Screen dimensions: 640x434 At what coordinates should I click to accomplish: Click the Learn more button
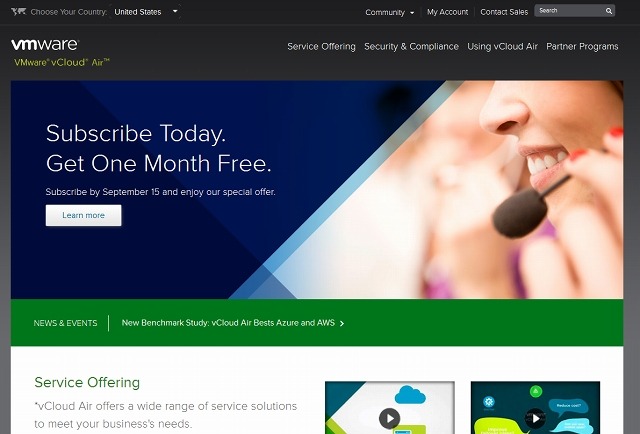tap(83, 215)
